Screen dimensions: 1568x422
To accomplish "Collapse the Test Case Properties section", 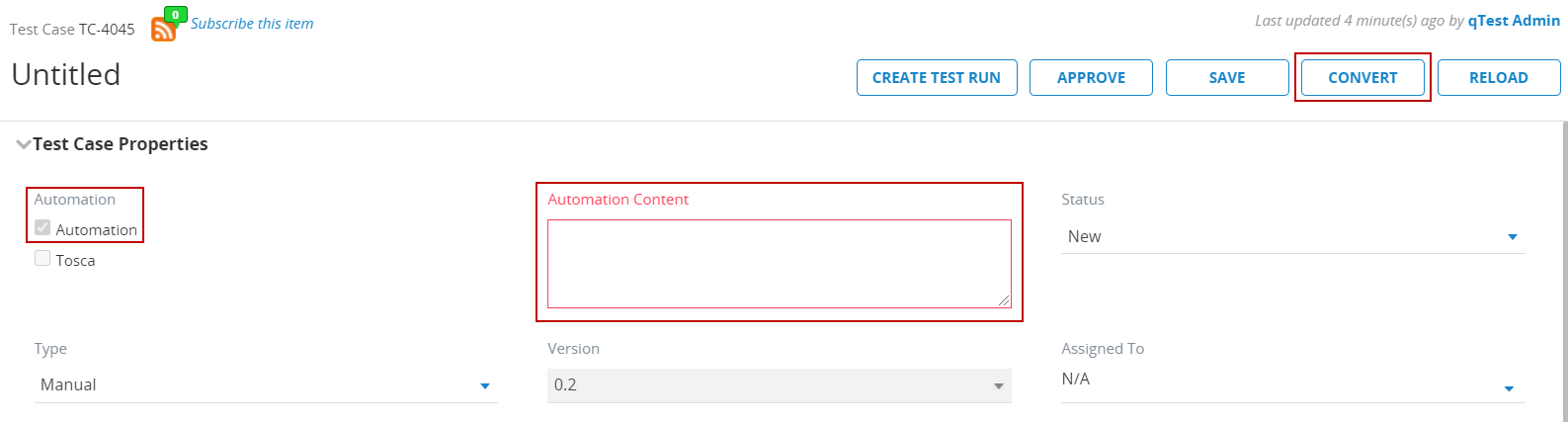I will pos(23,144).
